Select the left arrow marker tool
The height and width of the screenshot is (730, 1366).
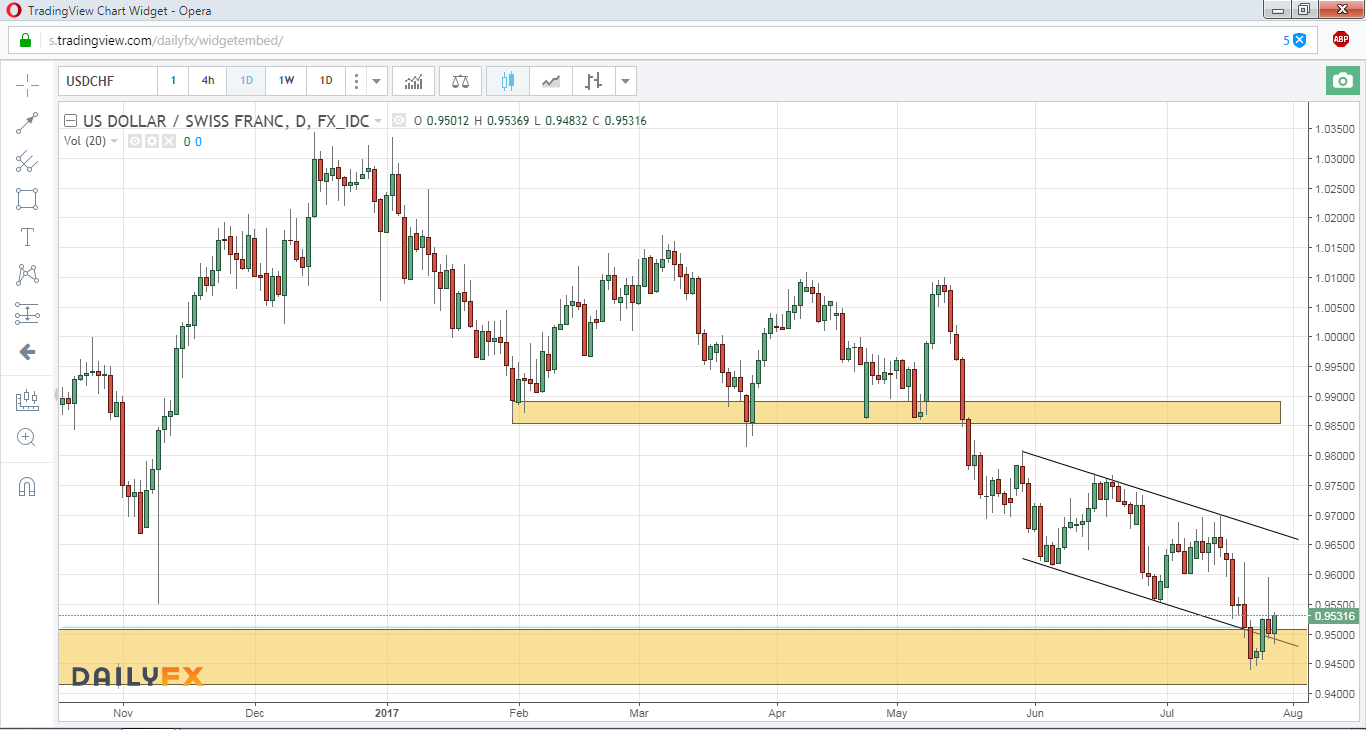(27, 351)
